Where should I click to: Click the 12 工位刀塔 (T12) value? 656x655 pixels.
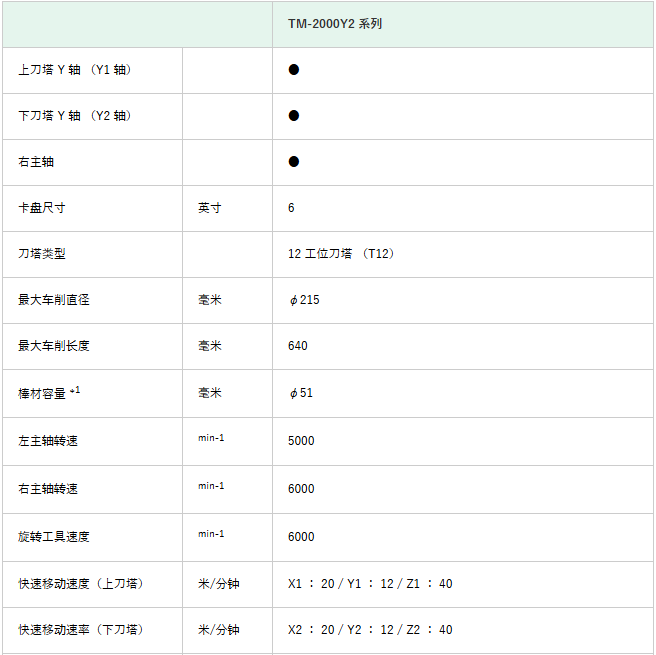[341, 254]
